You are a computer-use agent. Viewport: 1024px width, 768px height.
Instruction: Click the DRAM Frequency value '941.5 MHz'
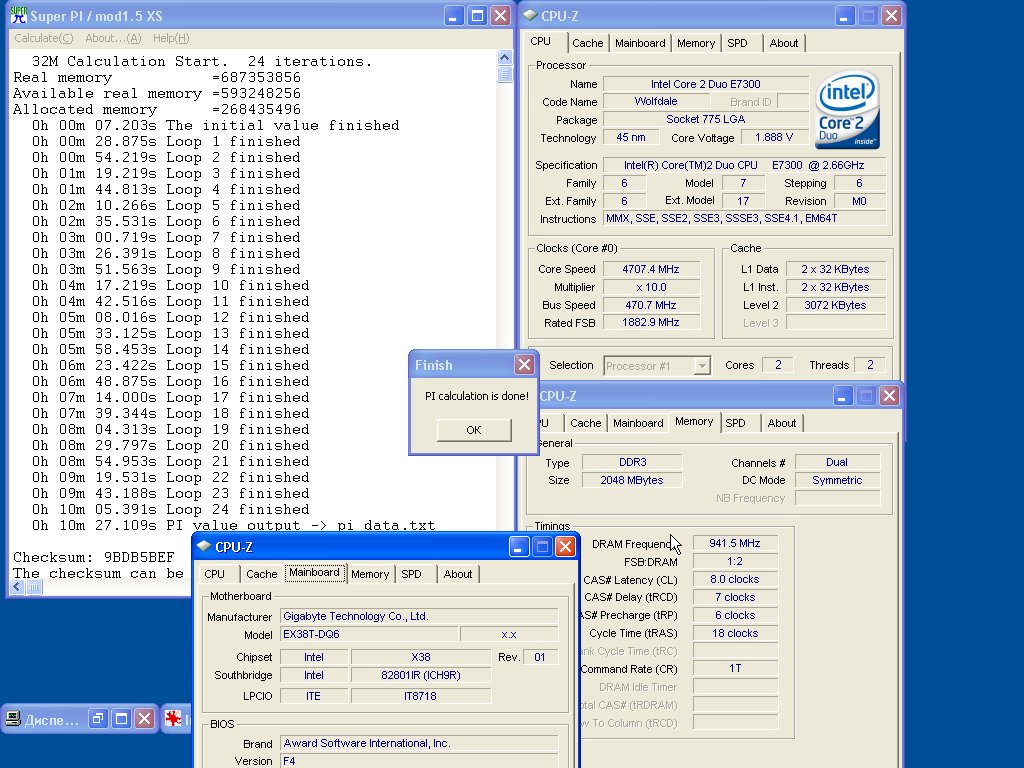(x=735, y=543)
